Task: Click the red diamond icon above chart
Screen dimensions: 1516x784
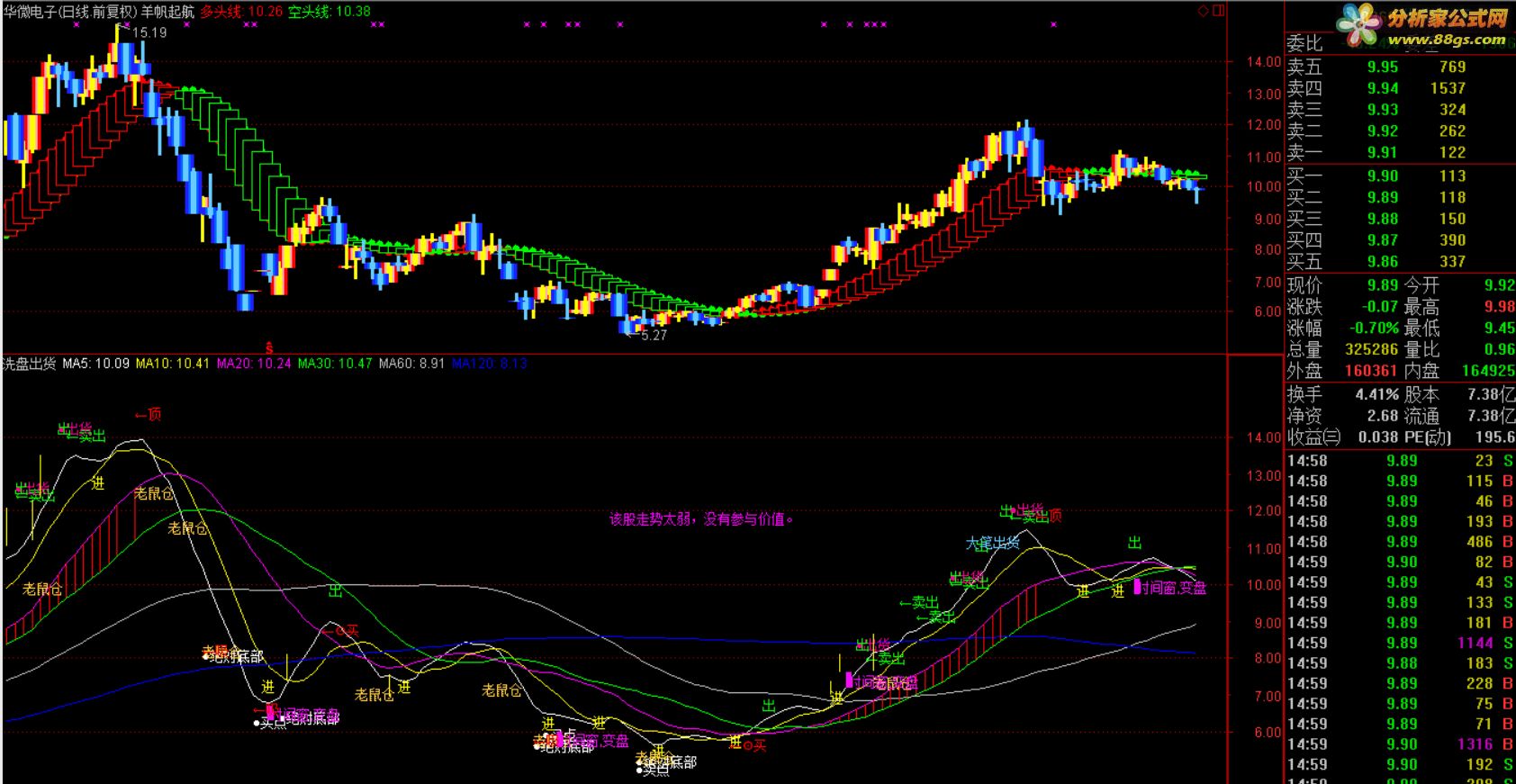Action: click(1204, 11)
